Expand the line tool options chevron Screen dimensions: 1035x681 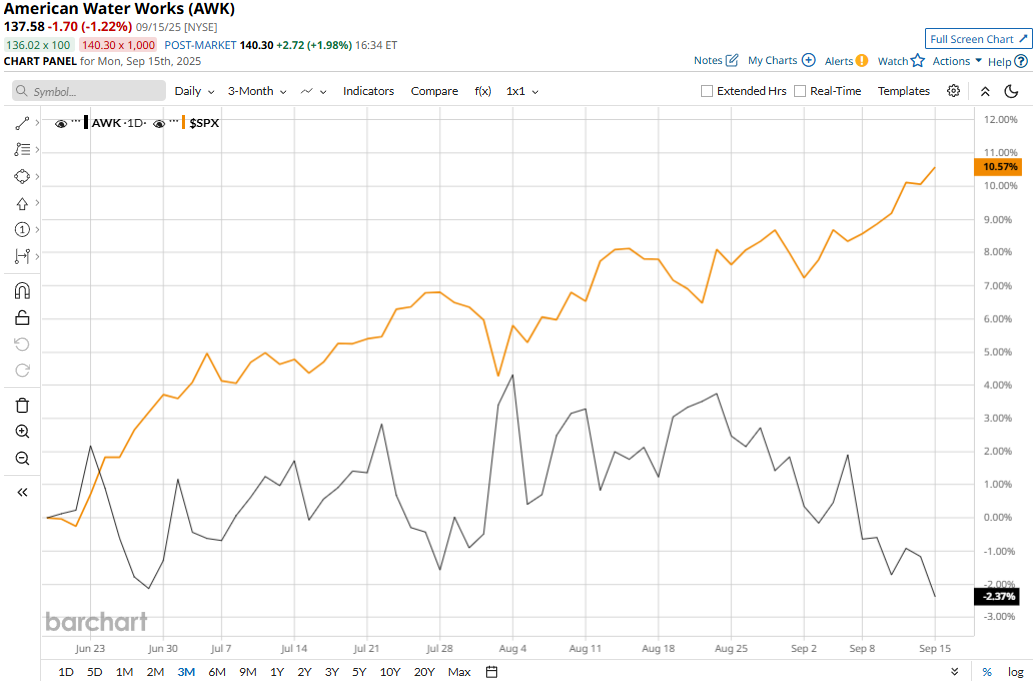coord(38,123)
